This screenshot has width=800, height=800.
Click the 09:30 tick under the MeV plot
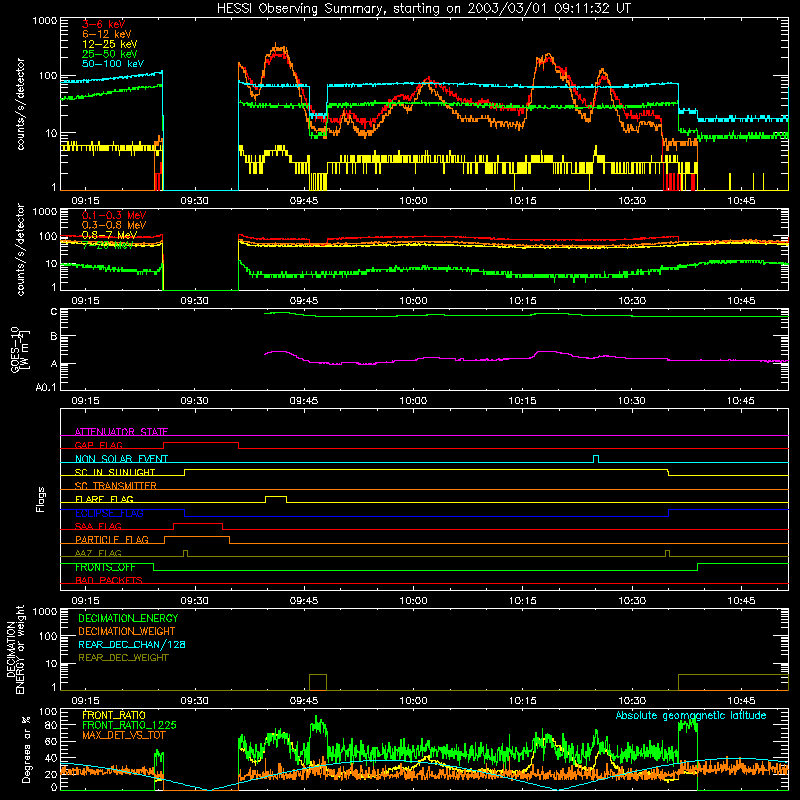(194, 301)
